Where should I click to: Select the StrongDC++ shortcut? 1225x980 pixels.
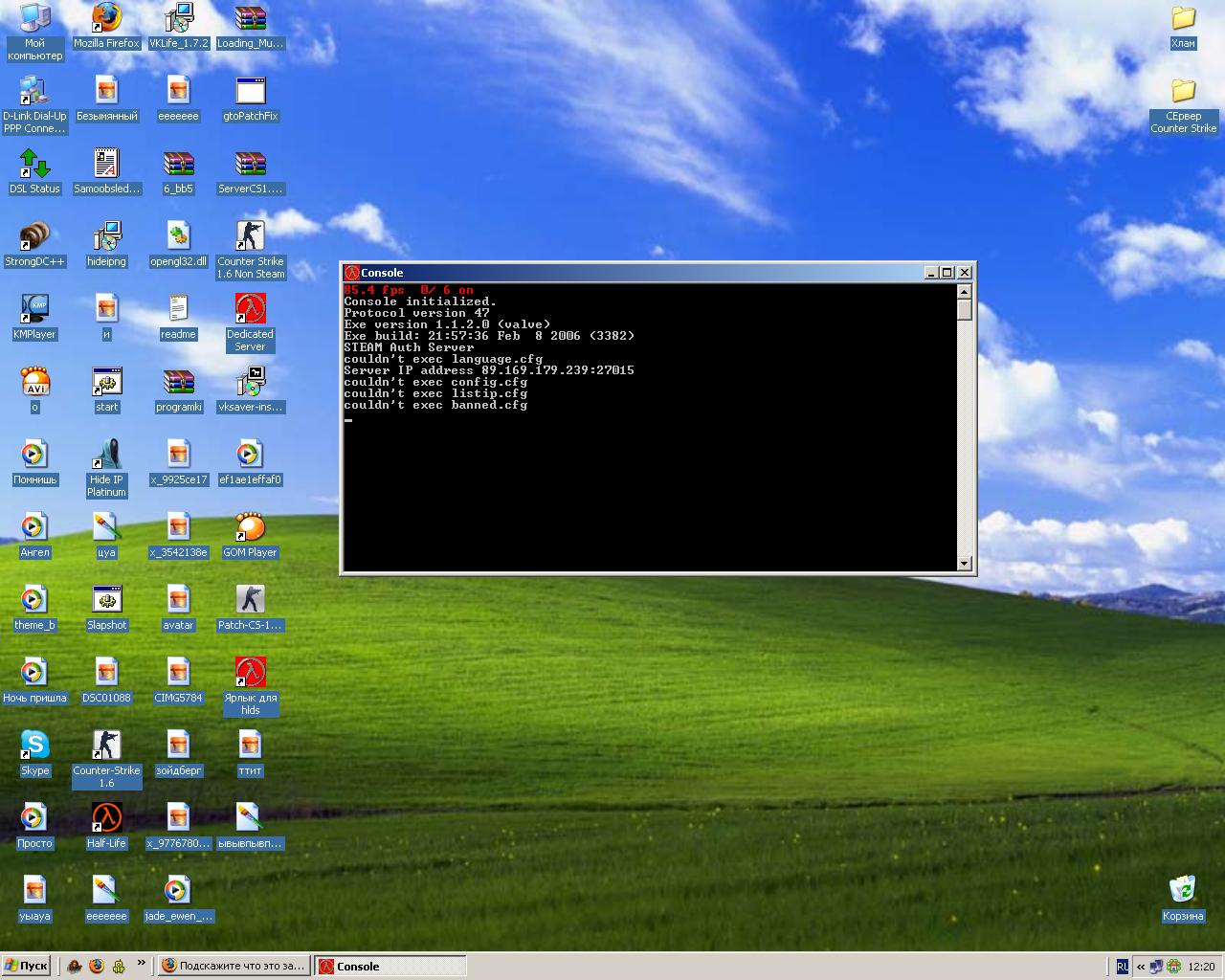tap(34, 244)
